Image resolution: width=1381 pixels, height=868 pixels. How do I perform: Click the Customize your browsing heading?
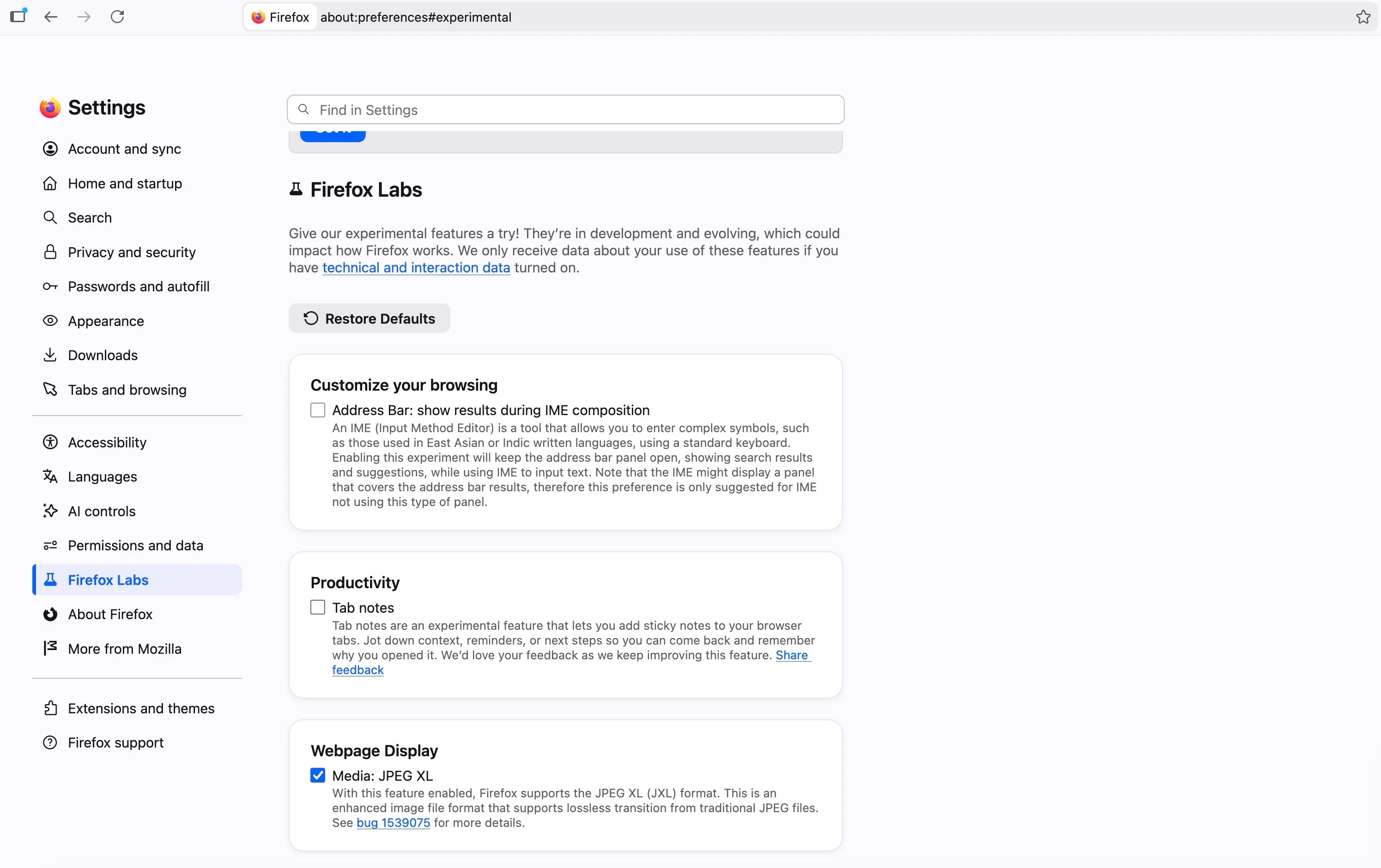click(404, 385)
